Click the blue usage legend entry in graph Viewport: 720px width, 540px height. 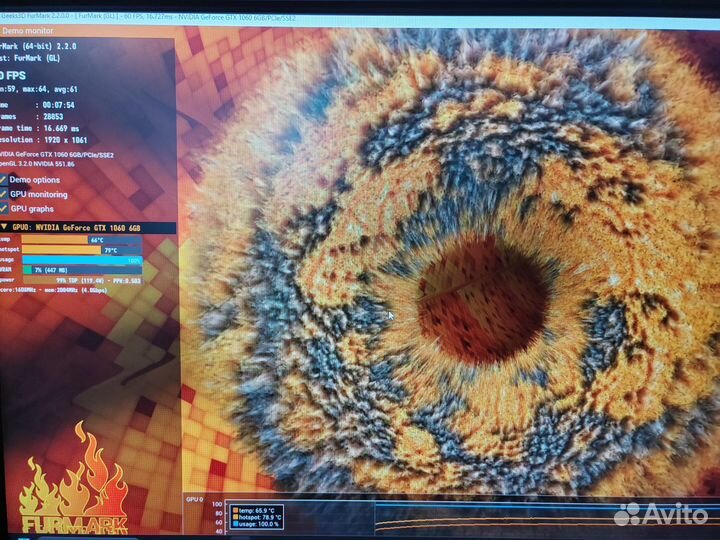click(256, 523)
